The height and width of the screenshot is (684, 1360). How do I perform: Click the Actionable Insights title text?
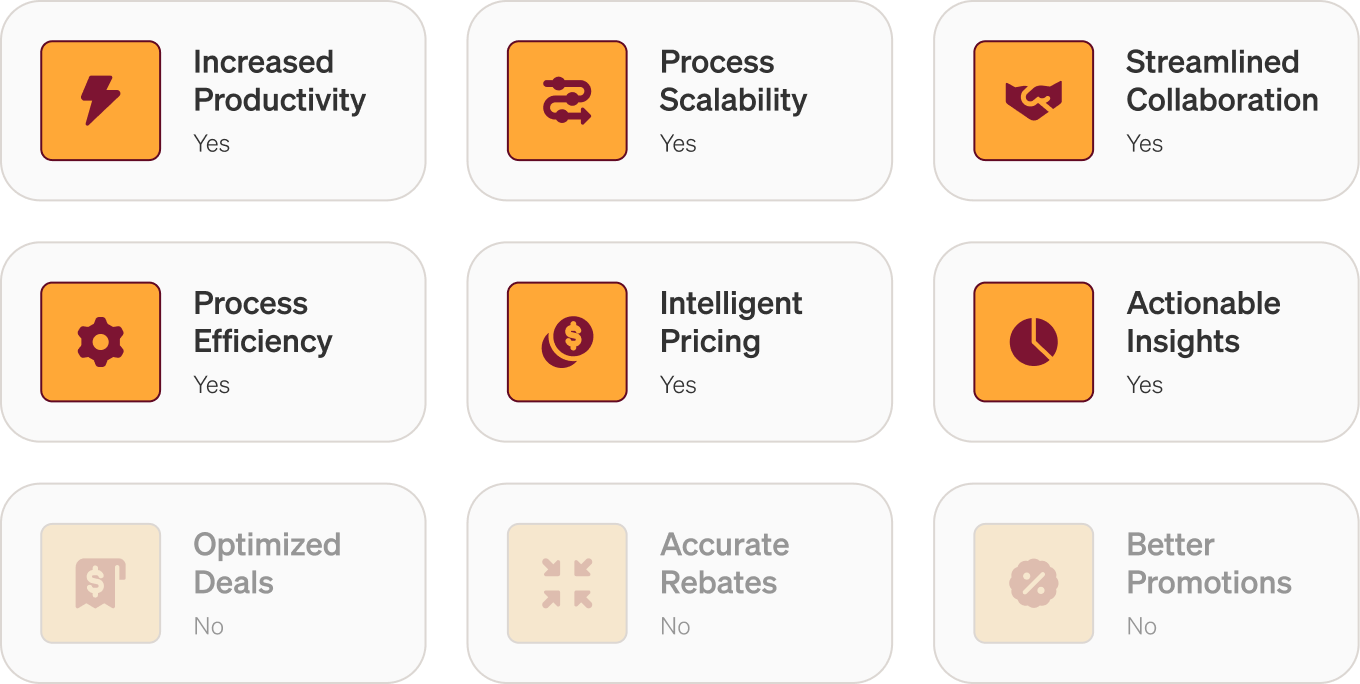1203,324
